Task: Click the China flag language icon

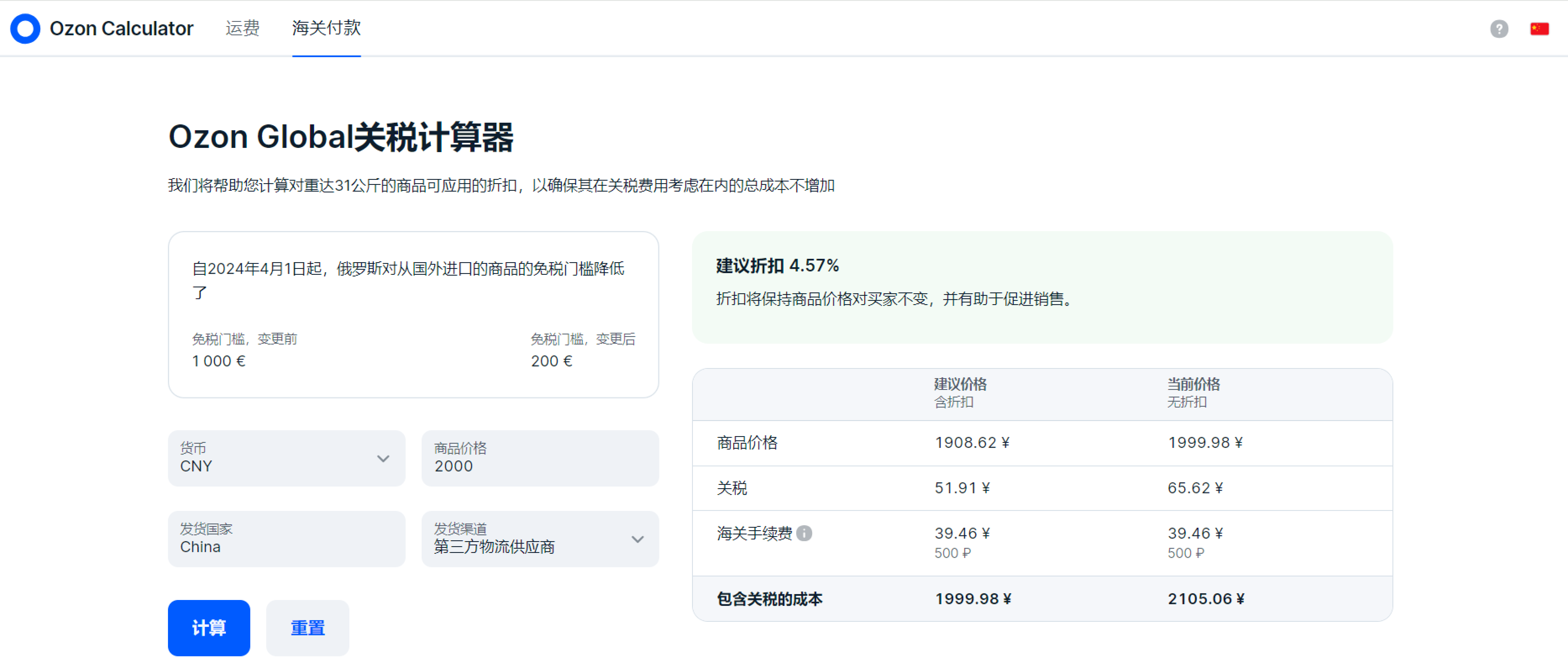Action: (x=1539, y=29)
